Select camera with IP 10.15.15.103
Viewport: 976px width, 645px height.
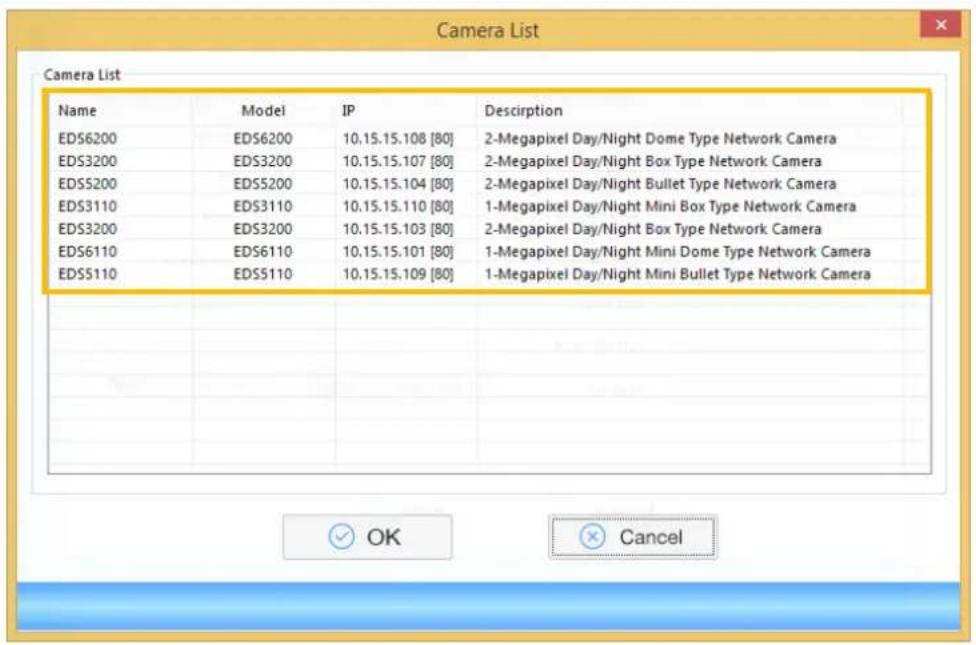(x=398, y=229)
